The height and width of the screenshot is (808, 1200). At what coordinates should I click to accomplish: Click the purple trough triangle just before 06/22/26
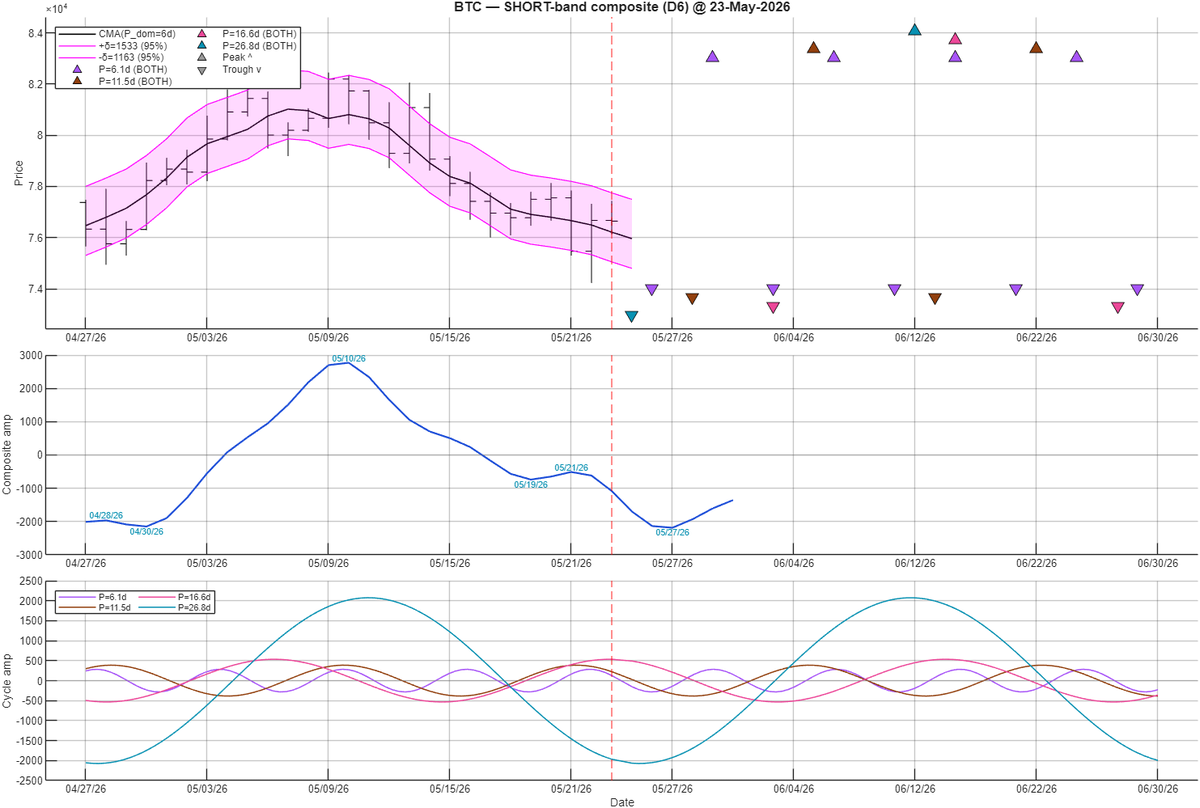tap(1015, 289)
